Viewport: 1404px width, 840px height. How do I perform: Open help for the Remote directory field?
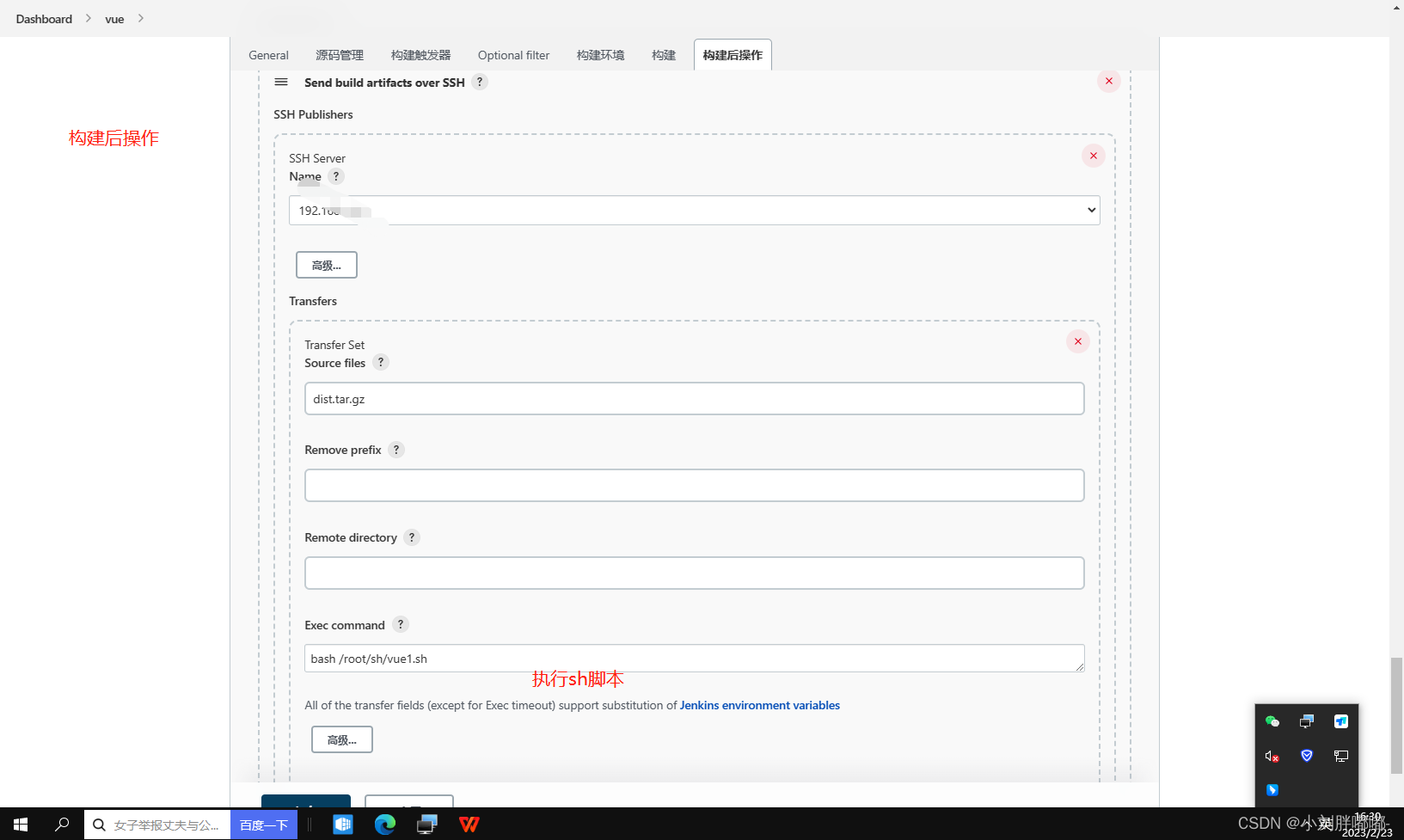(x=411, y=537)
